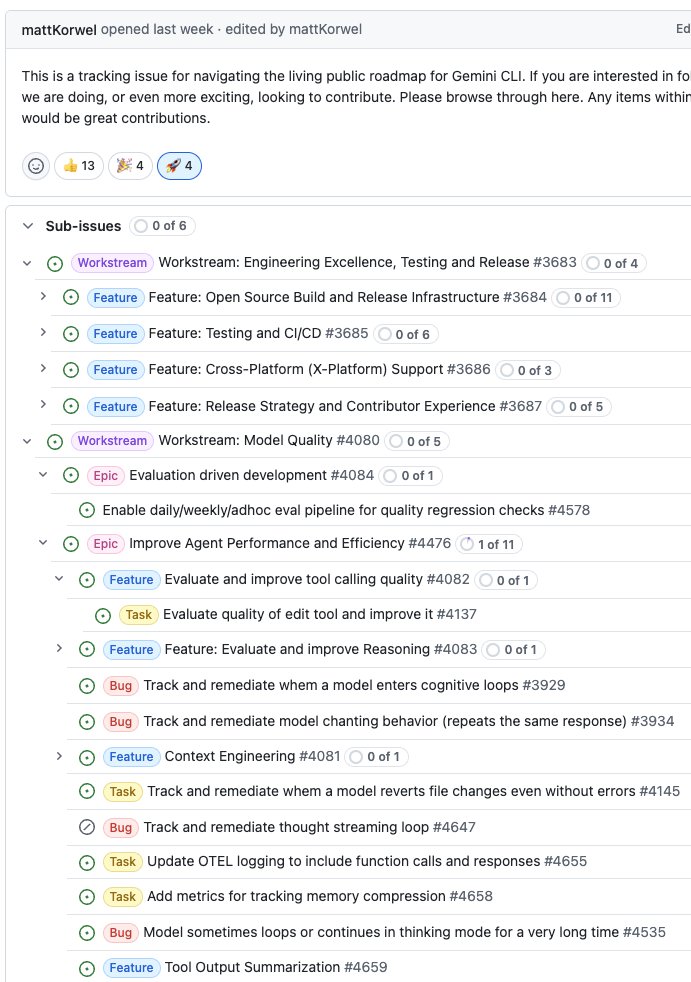
Task: Click the open status icon of issue #4083
Action: tap(87, 649)
